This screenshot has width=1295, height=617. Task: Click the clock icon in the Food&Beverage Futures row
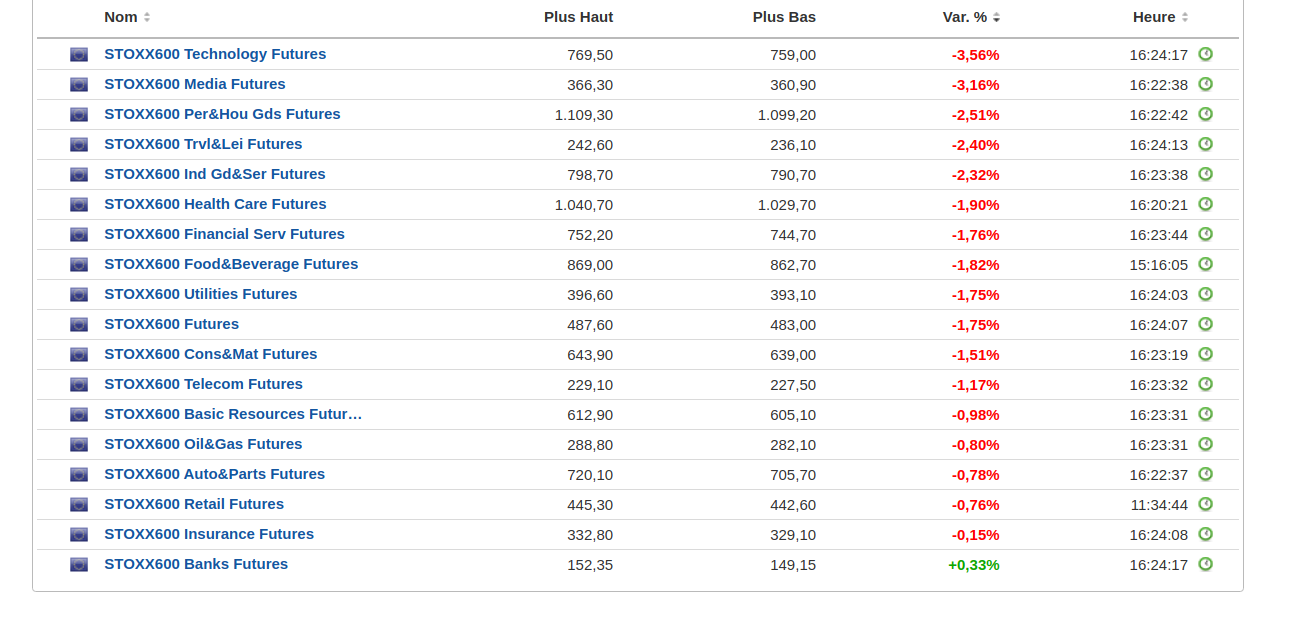(1205, 264)
